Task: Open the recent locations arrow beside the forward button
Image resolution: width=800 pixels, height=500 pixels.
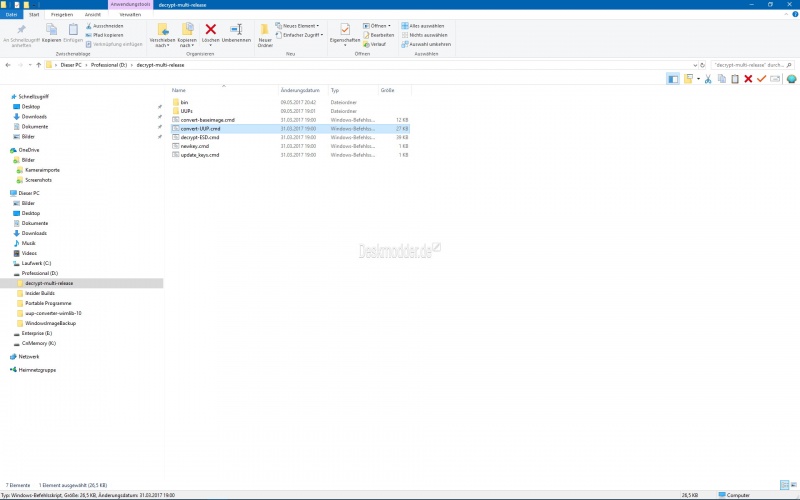Action: (30, 65)
